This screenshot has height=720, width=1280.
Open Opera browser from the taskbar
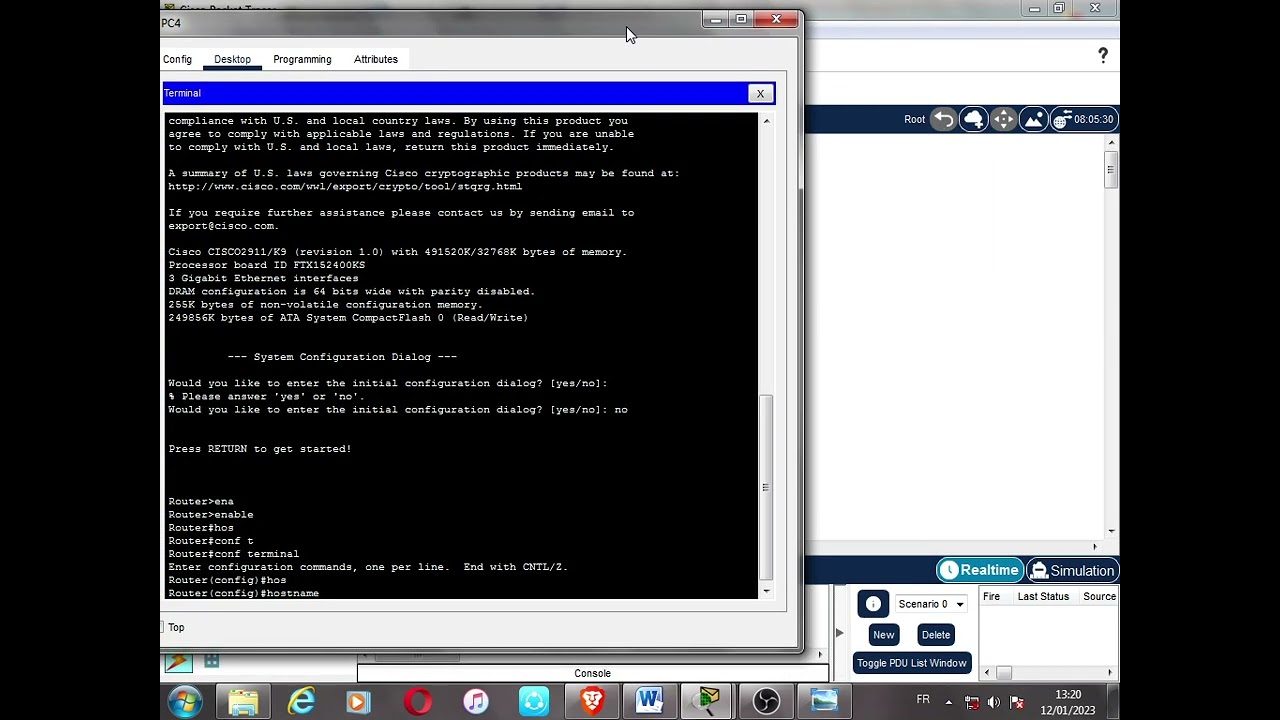tap(417, 702)
